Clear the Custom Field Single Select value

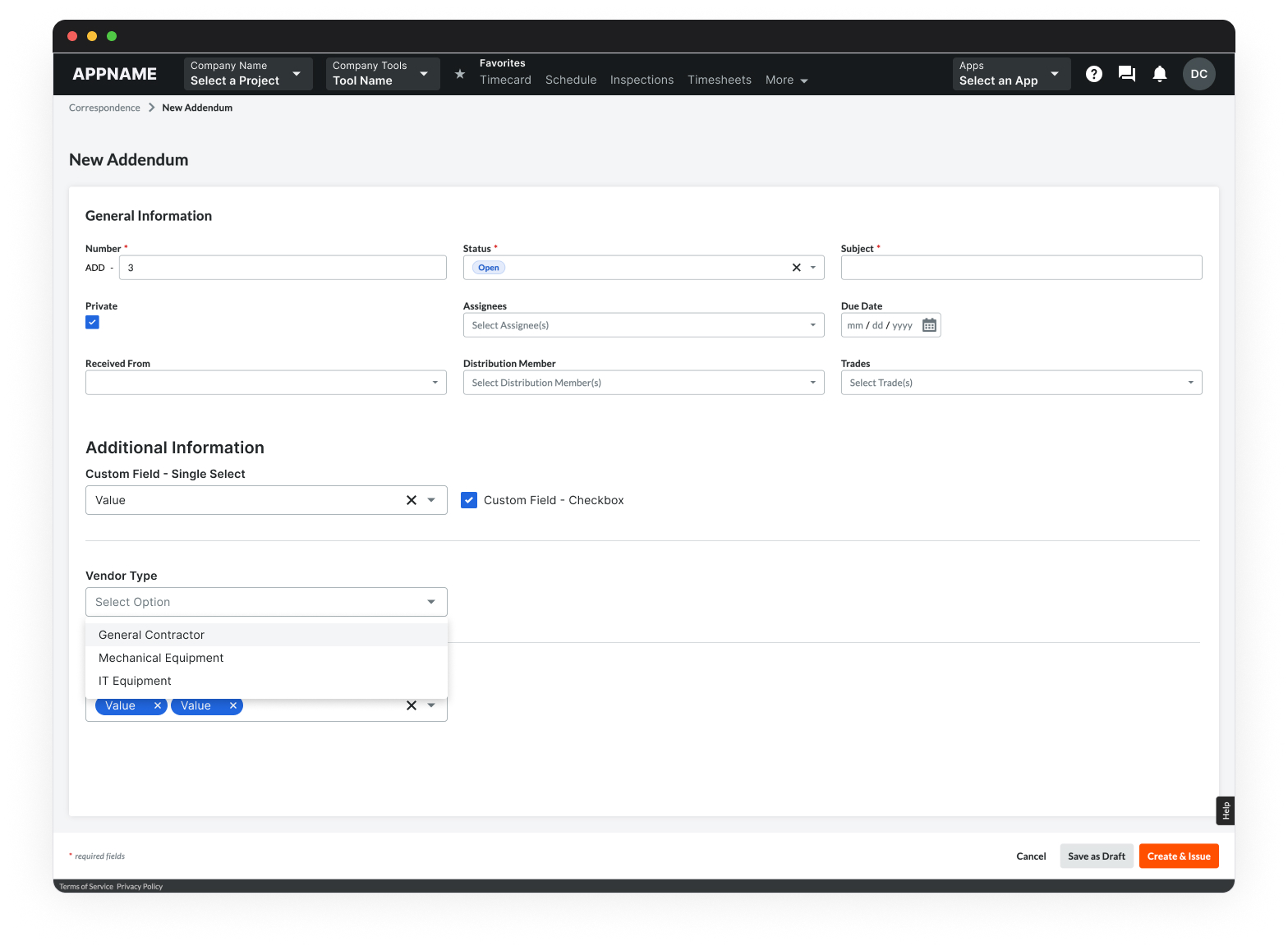(412, 500)
